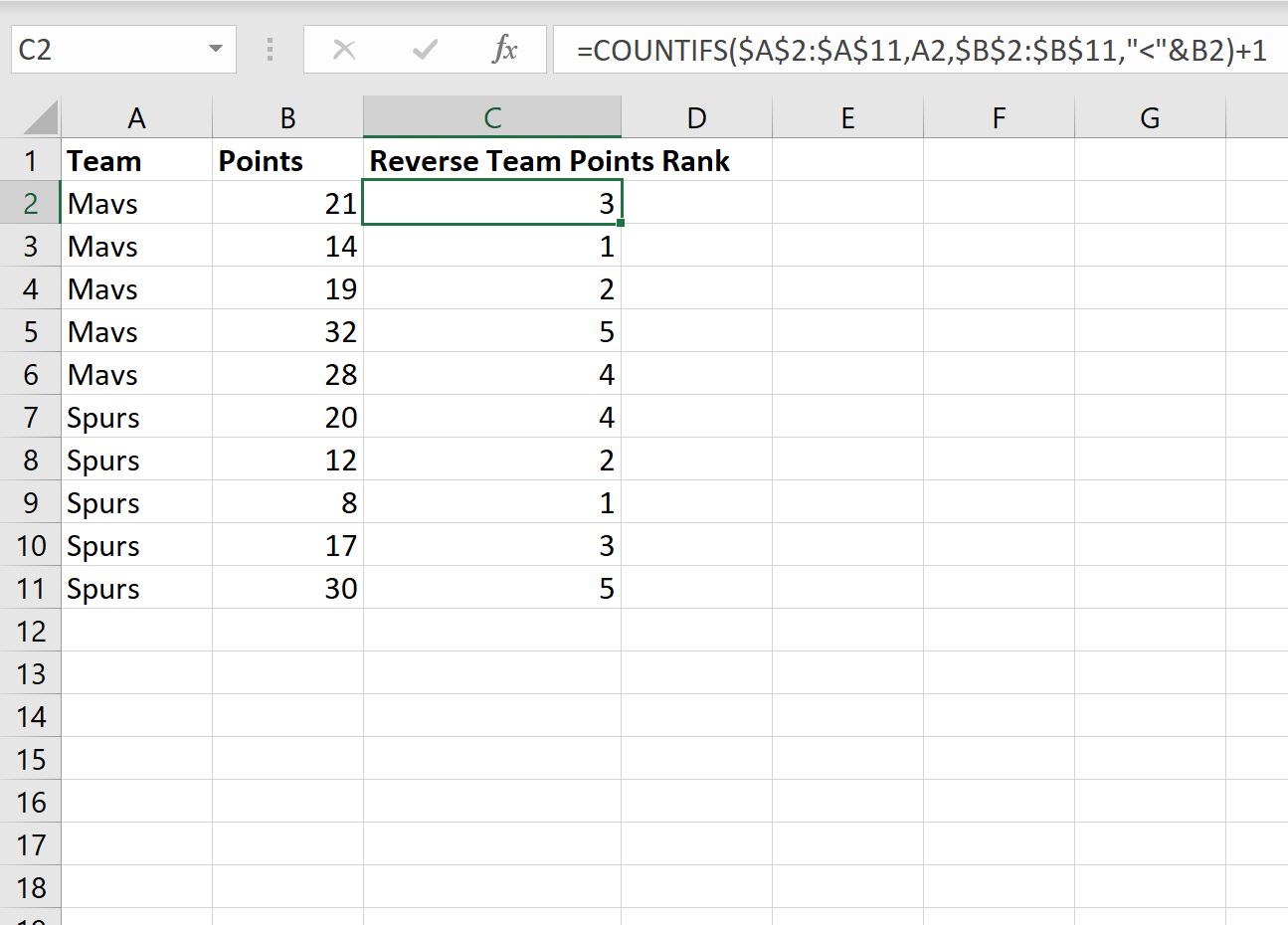Select column C header
The image size is (1288, 925).
(x=492, y=117)
